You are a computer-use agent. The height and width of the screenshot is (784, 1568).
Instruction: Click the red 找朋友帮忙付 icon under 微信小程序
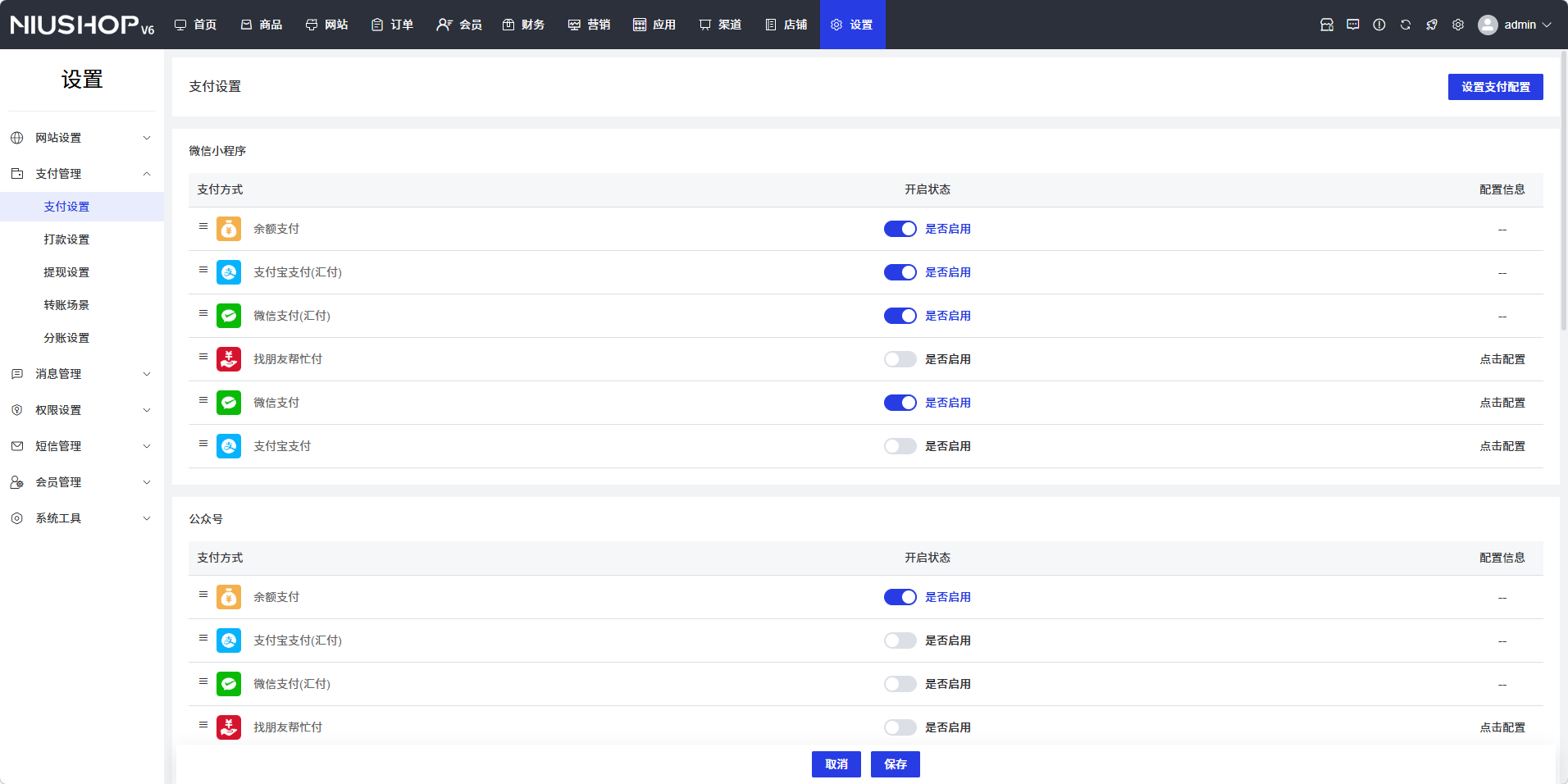[229, 359]
